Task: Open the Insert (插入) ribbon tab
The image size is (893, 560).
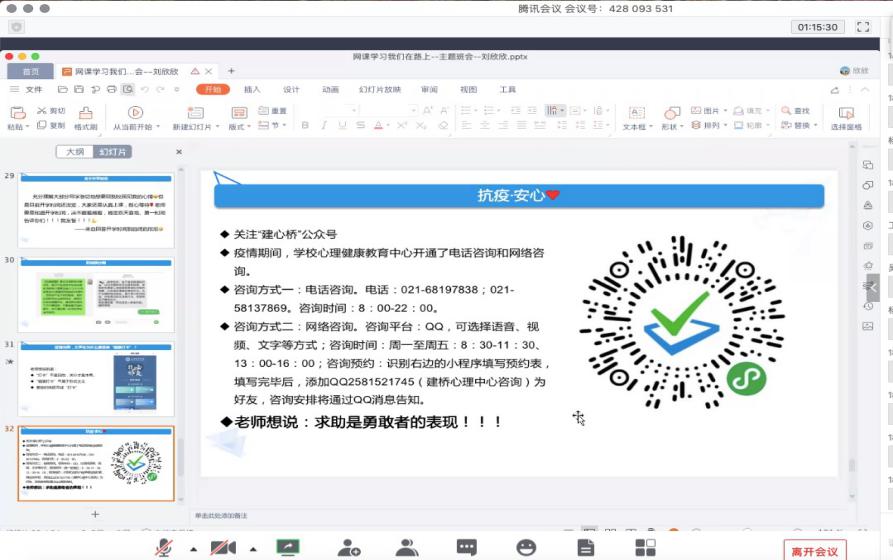Action: coord(252,89)
